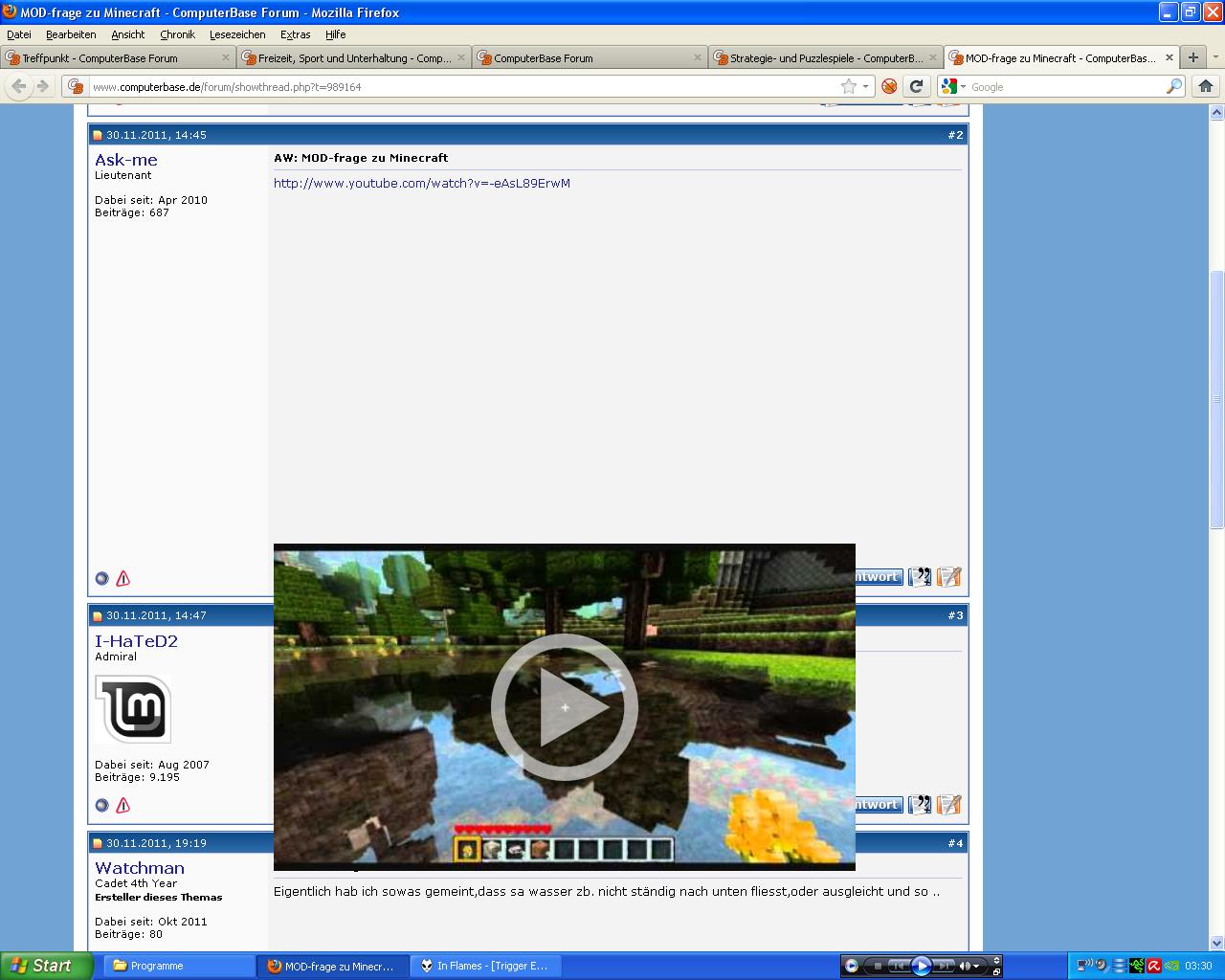
Task: Go back one page
Action: point(18,86)
